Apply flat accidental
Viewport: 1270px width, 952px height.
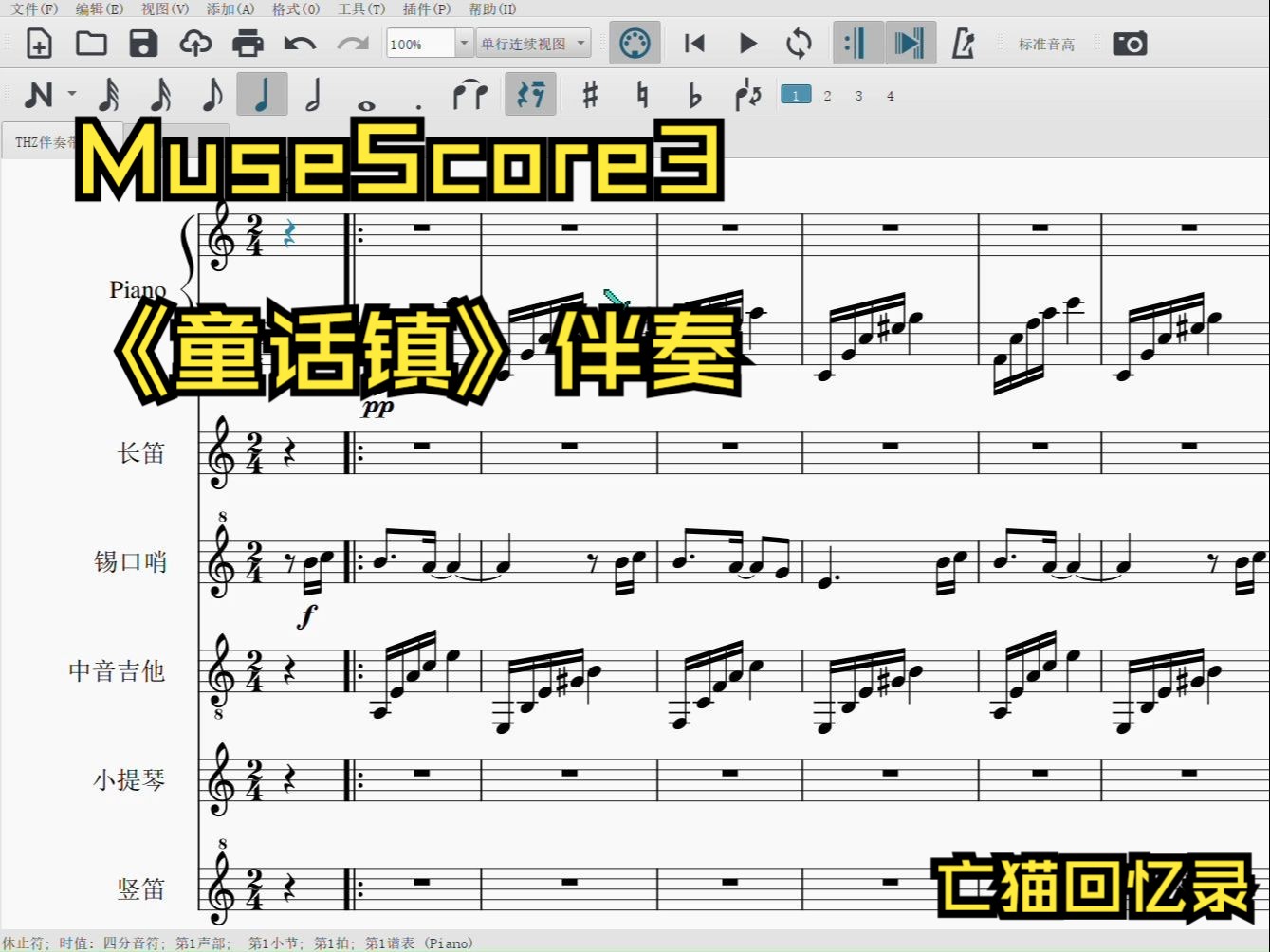click(694, 95)
